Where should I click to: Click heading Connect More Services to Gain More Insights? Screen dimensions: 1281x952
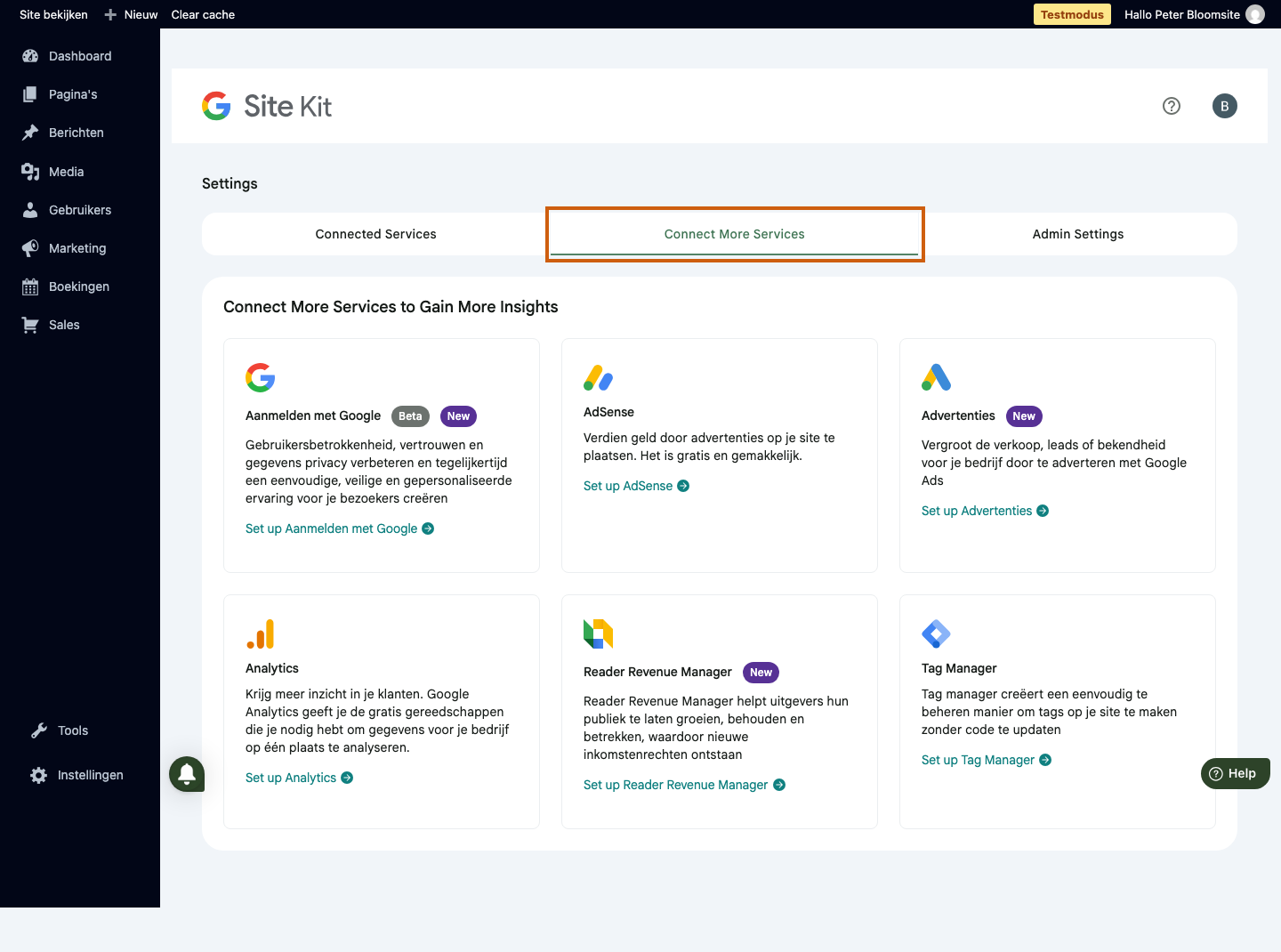pos(391,307)
